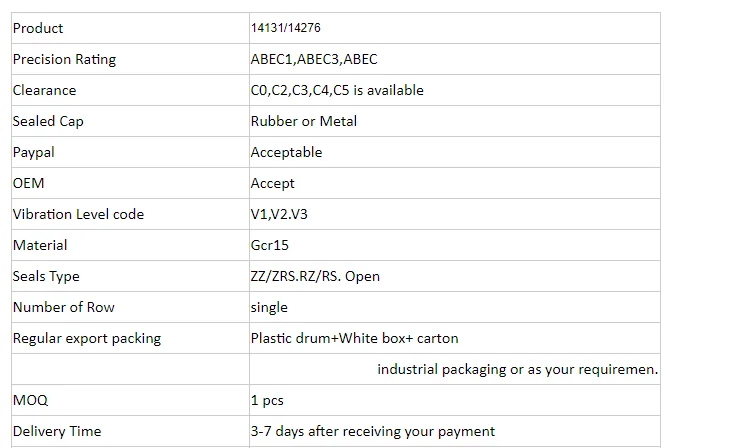Click the Paypal row label
Viewport: 729px width, 448px height.
click(33, 152)
